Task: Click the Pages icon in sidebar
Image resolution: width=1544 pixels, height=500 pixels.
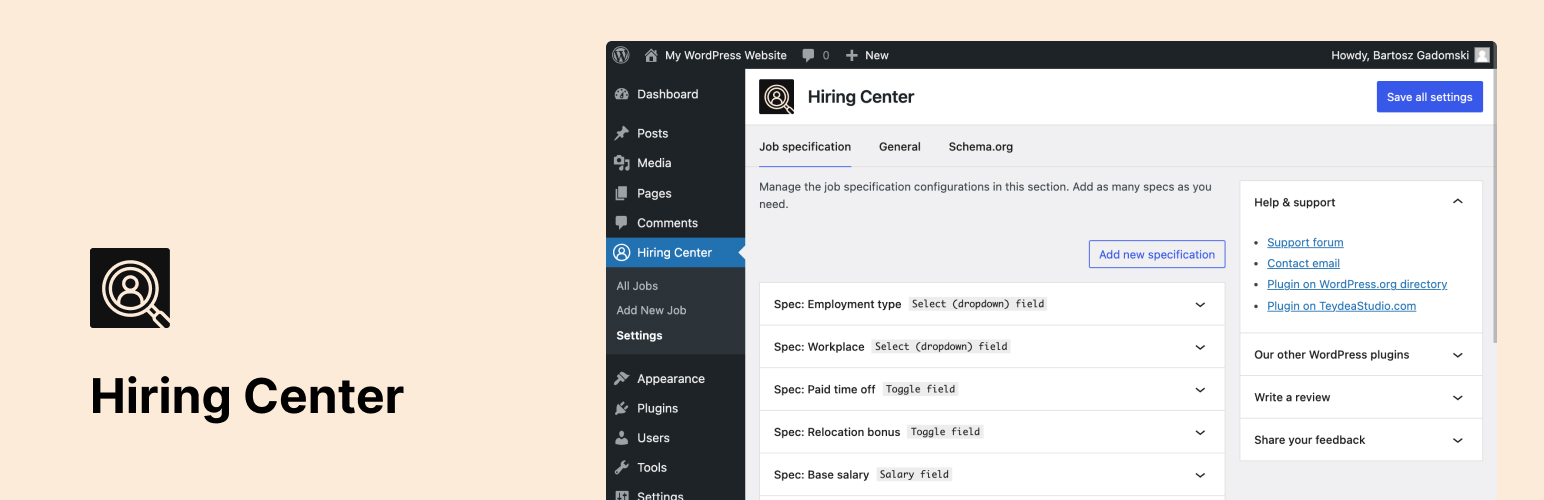Action: (622, 193)
